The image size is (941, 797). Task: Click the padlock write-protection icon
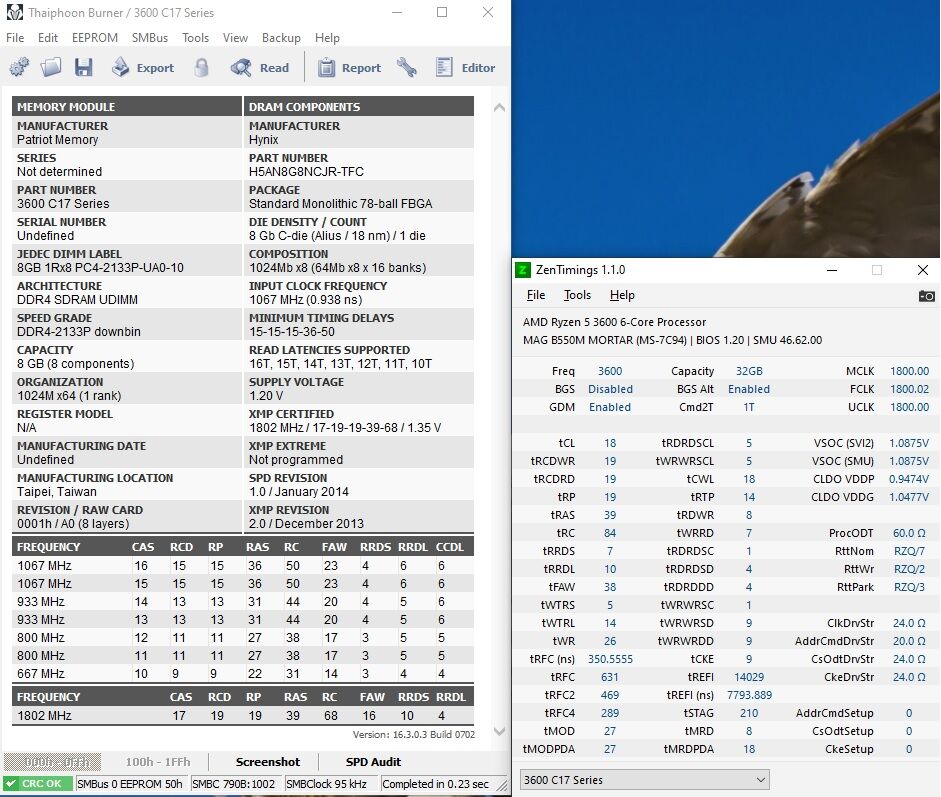click(202, 67)
